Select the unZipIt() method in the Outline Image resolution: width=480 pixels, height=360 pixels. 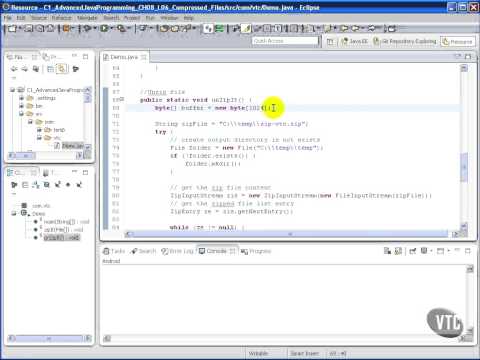(62, 238)
